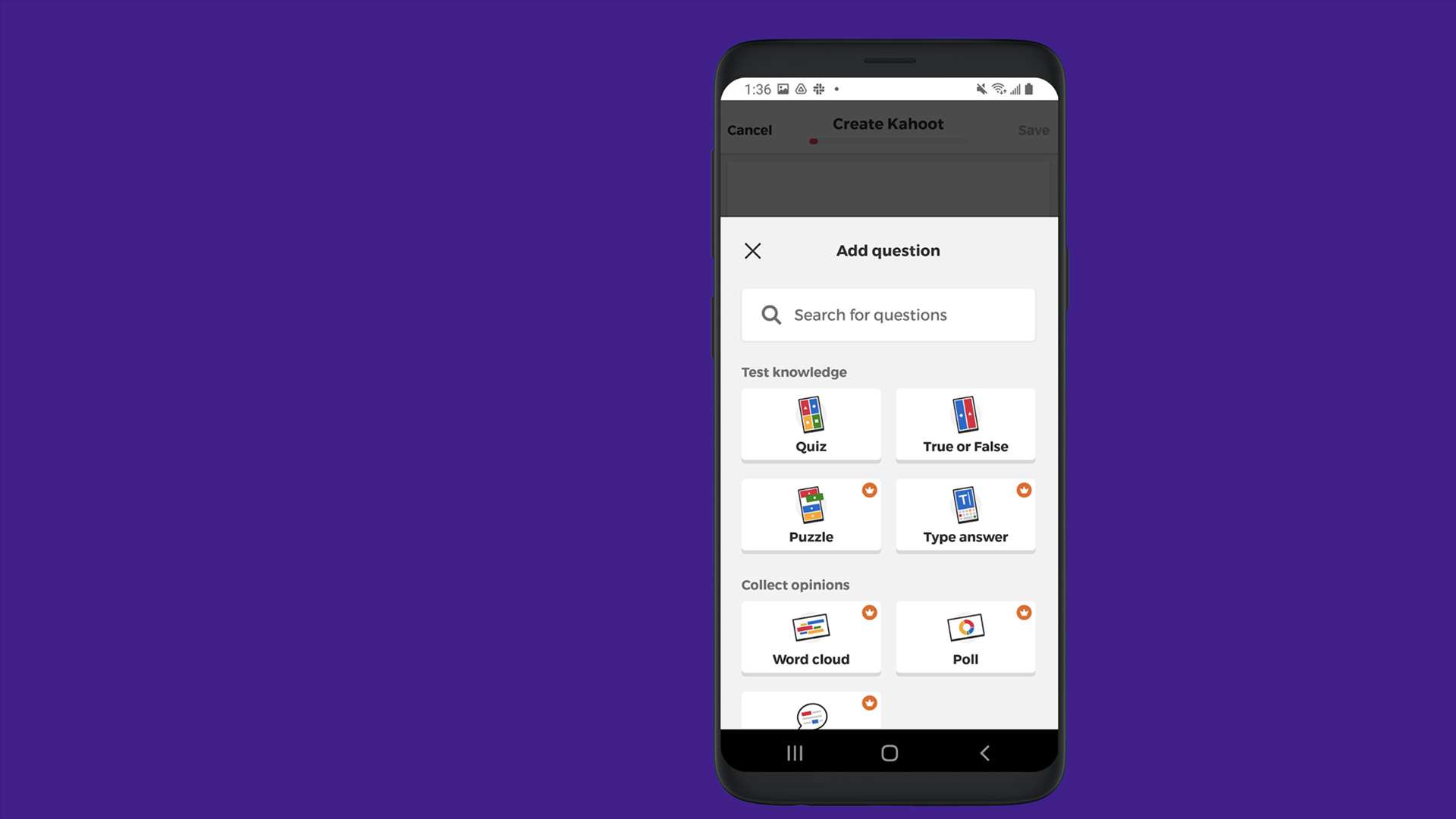Screen dimensions: 1456x819
Task: Close the Add question modal
Action: [x=754, y=251]
